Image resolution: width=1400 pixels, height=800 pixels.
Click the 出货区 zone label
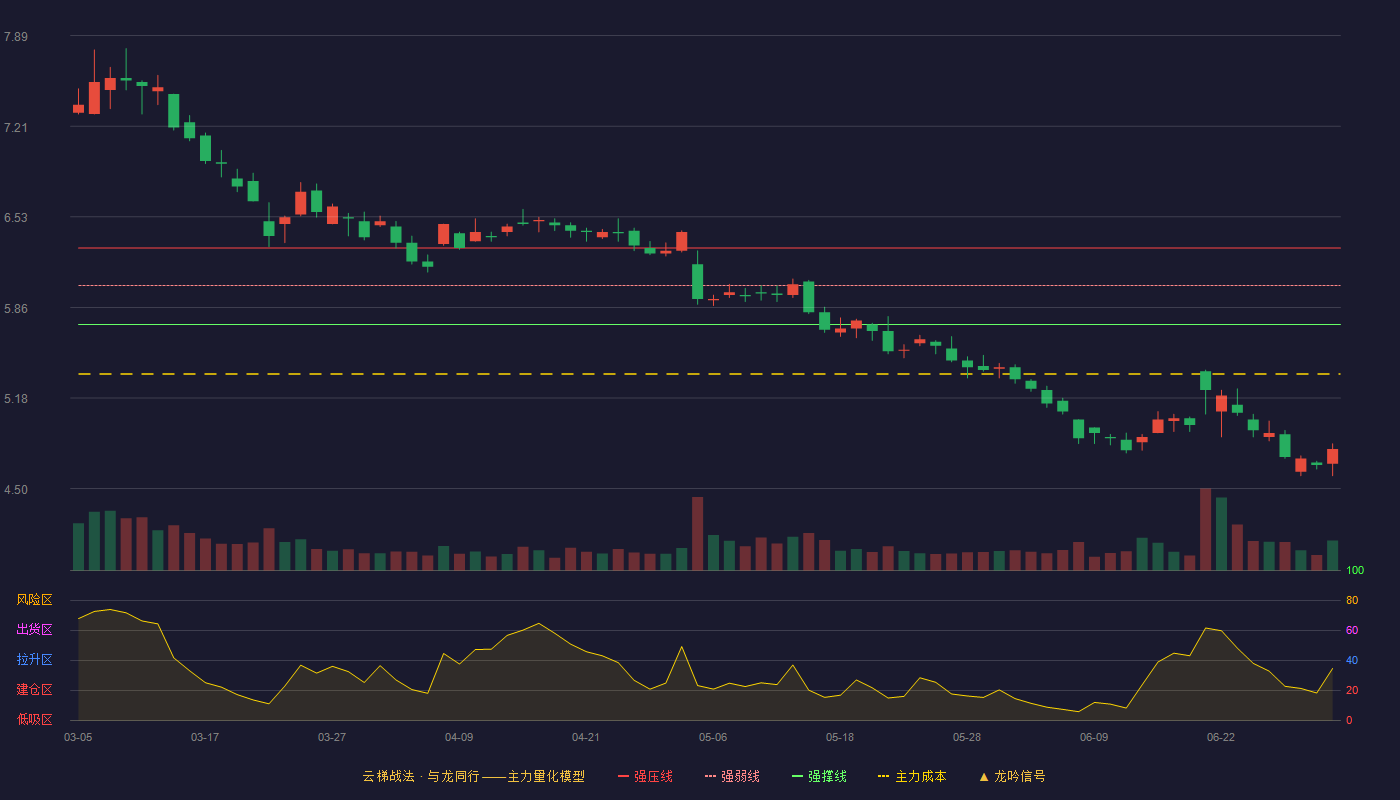point(34,630)
